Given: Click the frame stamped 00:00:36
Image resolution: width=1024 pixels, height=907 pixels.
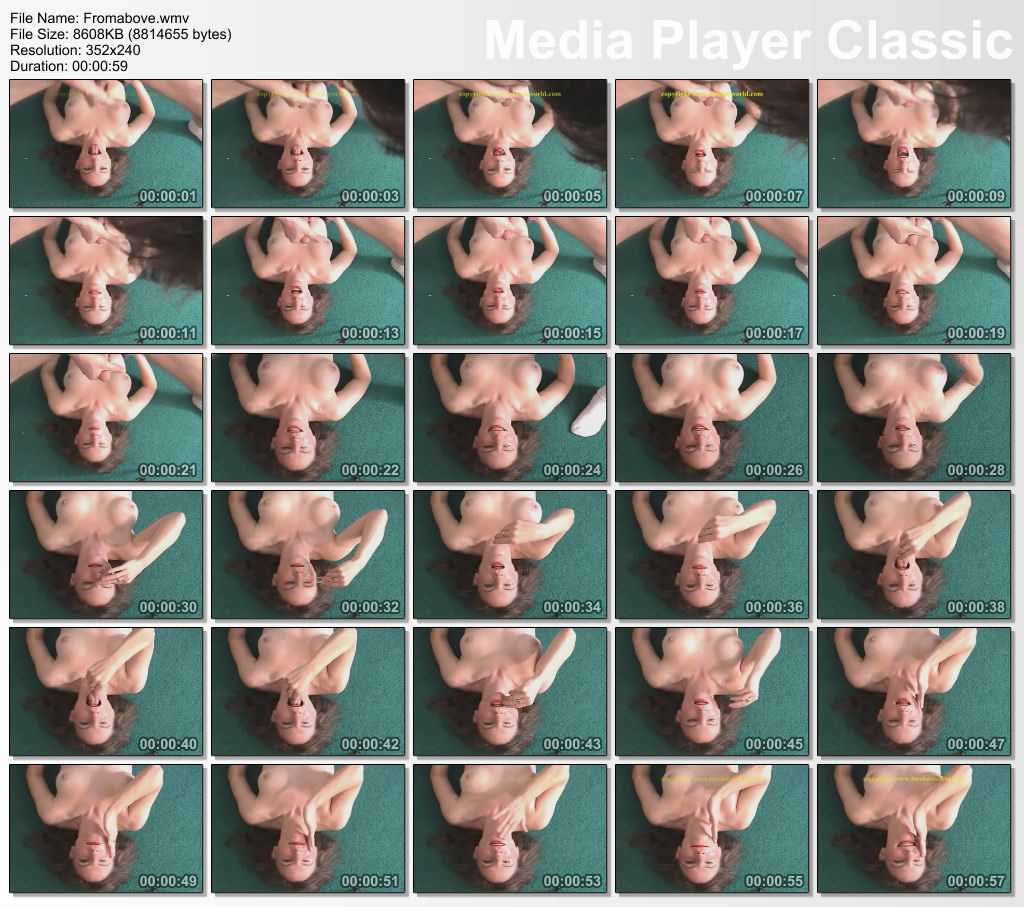Looking at the screenshot, I should pyautogui.click(x=712, y=555).
